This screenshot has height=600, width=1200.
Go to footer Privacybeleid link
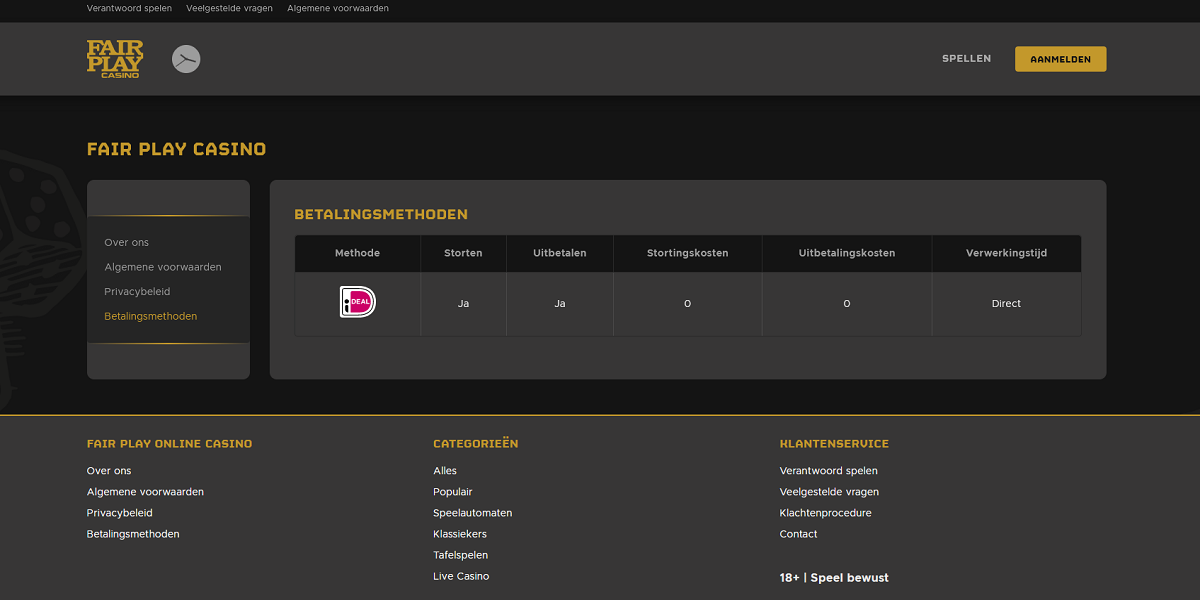click(x=120, y=513)
